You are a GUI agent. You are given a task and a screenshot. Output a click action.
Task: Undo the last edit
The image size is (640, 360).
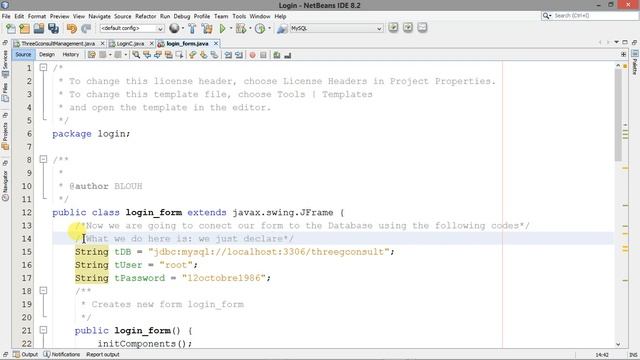(x=72, y=29)
